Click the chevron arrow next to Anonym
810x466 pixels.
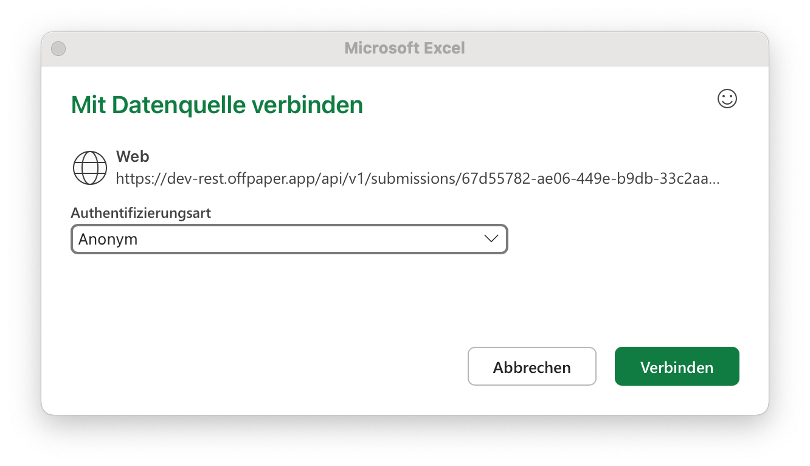pos(491,239)
